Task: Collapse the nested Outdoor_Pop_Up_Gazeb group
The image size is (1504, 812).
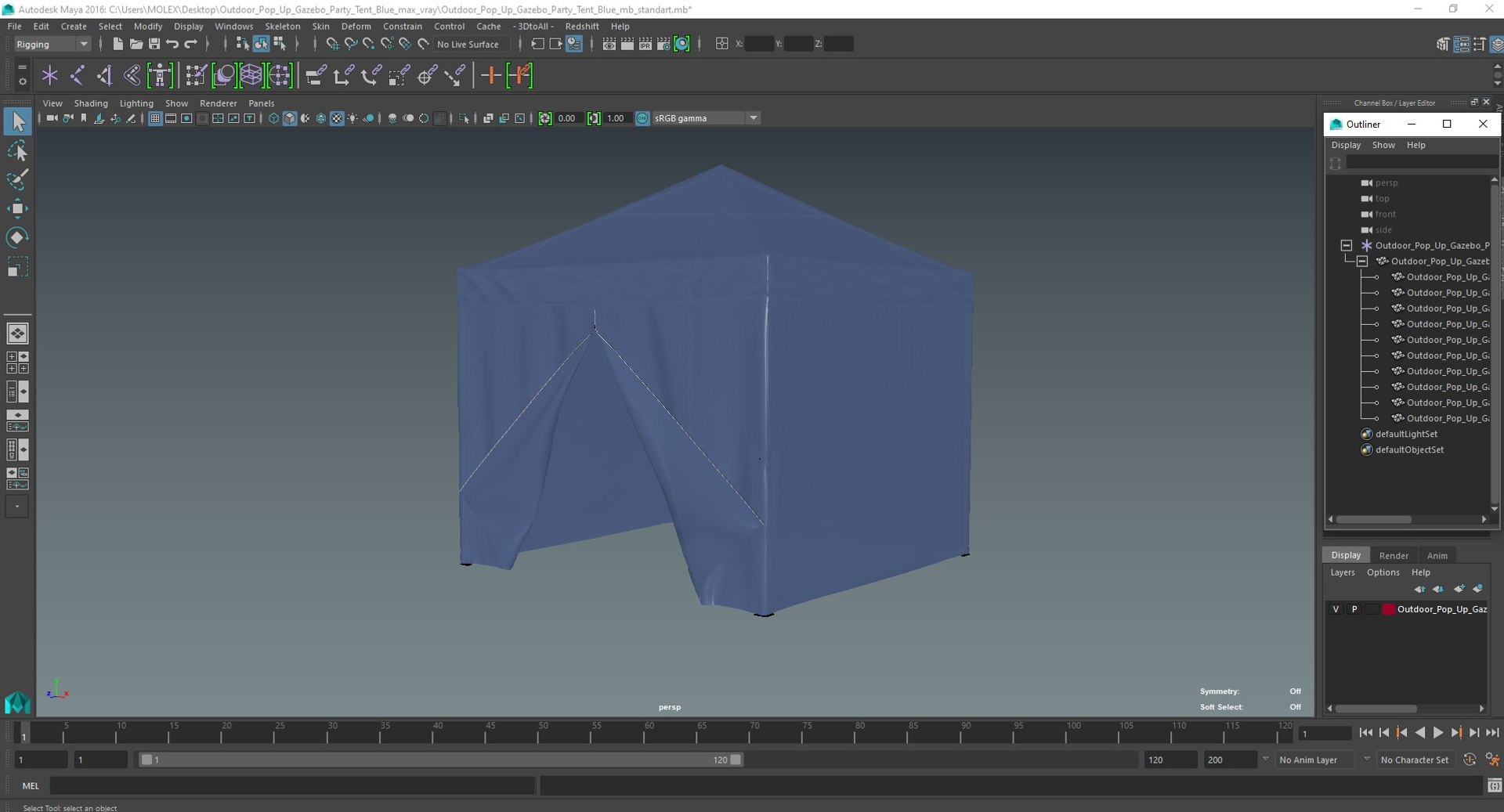Action: 1361,262
